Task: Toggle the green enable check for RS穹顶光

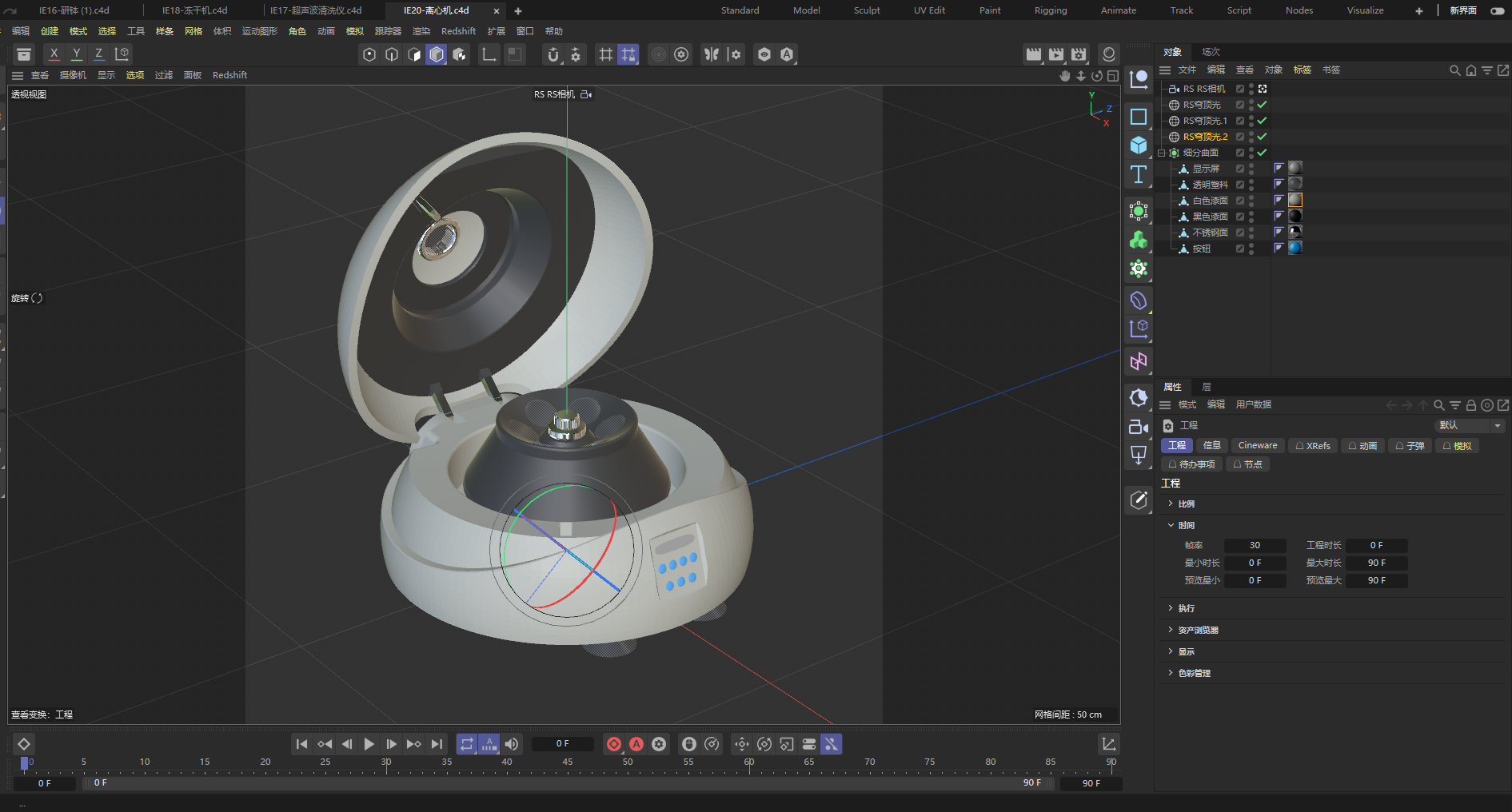Action: pyautogui.click(x=1262, y=105)
